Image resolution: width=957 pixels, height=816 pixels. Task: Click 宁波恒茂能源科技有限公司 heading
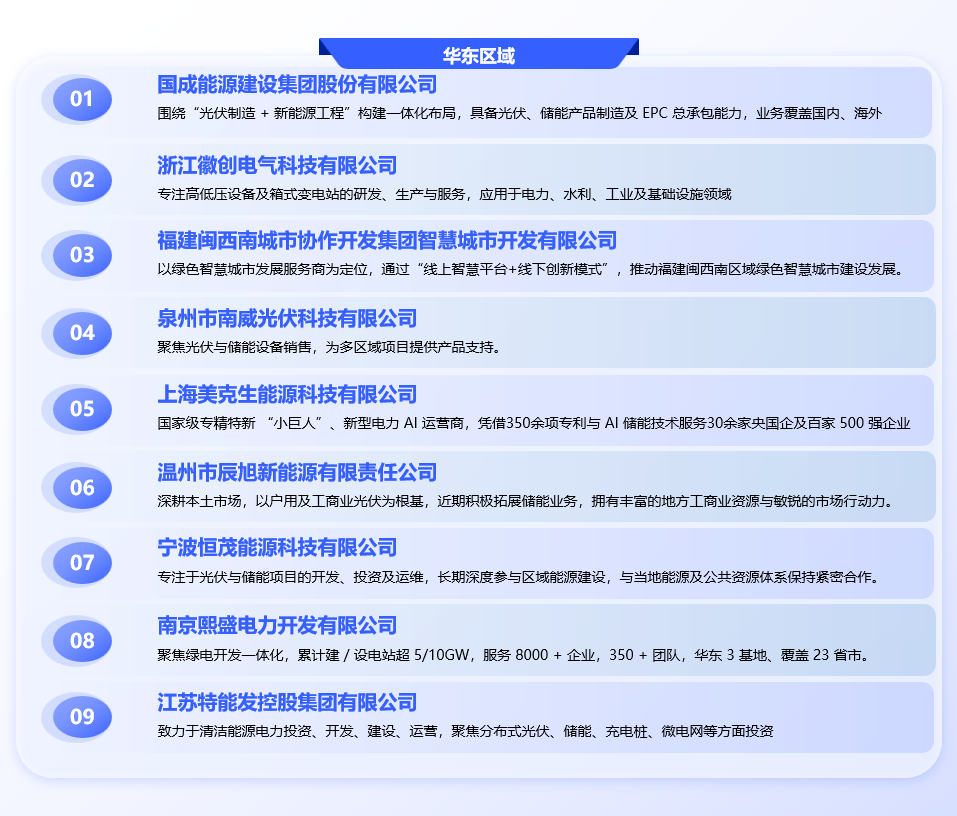277,548
